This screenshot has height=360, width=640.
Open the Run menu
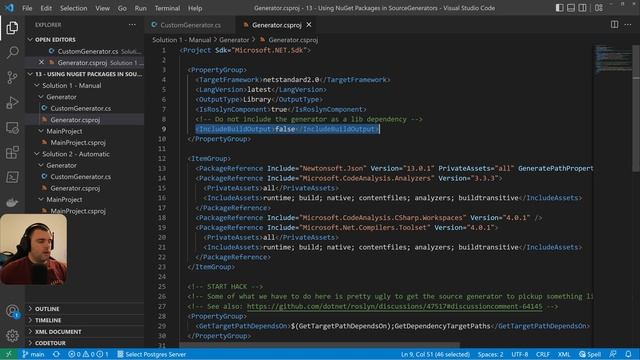coord(140,8)
